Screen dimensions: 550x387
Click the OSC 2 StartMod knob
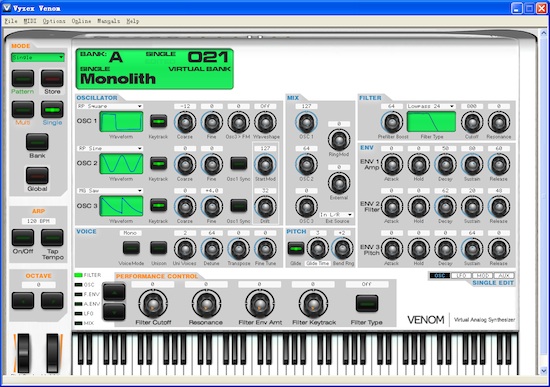point(265,164)
